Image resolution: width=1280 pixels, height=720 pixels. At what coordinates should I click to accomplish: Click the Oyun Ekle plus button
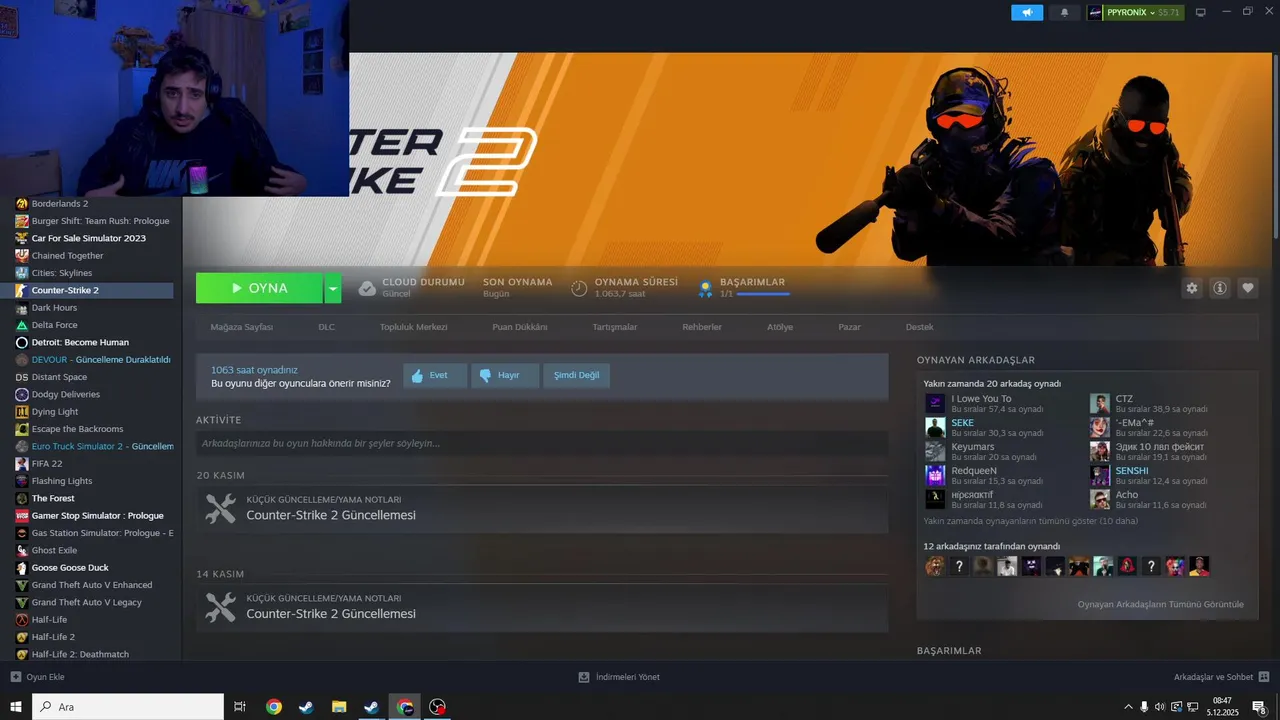point(16,677)
